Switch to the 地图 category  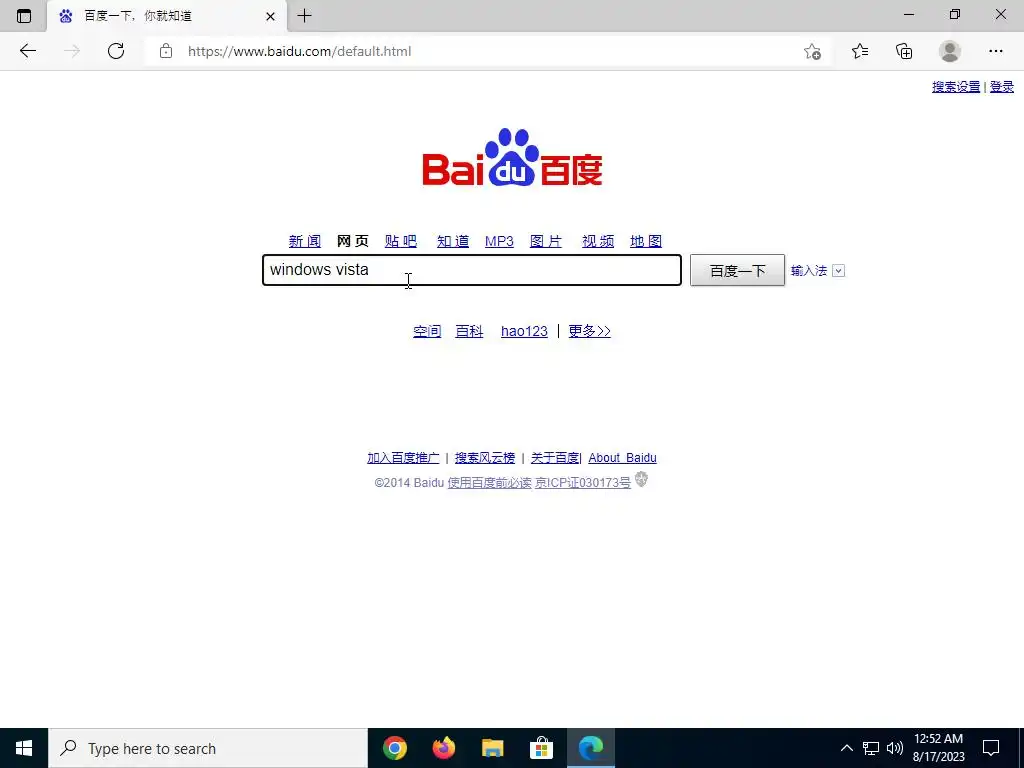[x=646, y=241]
